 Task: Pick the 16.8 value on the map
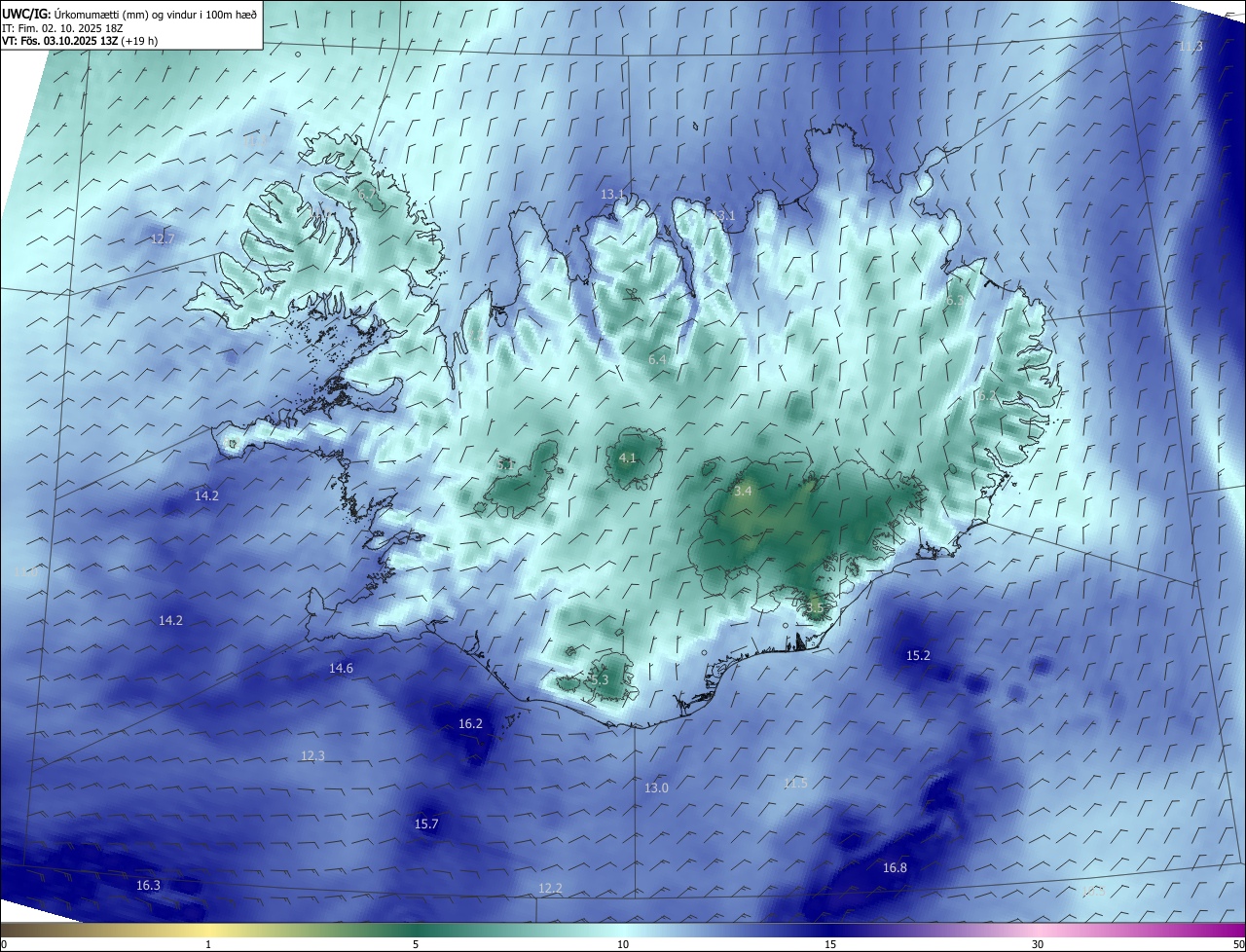coord(895,868)
